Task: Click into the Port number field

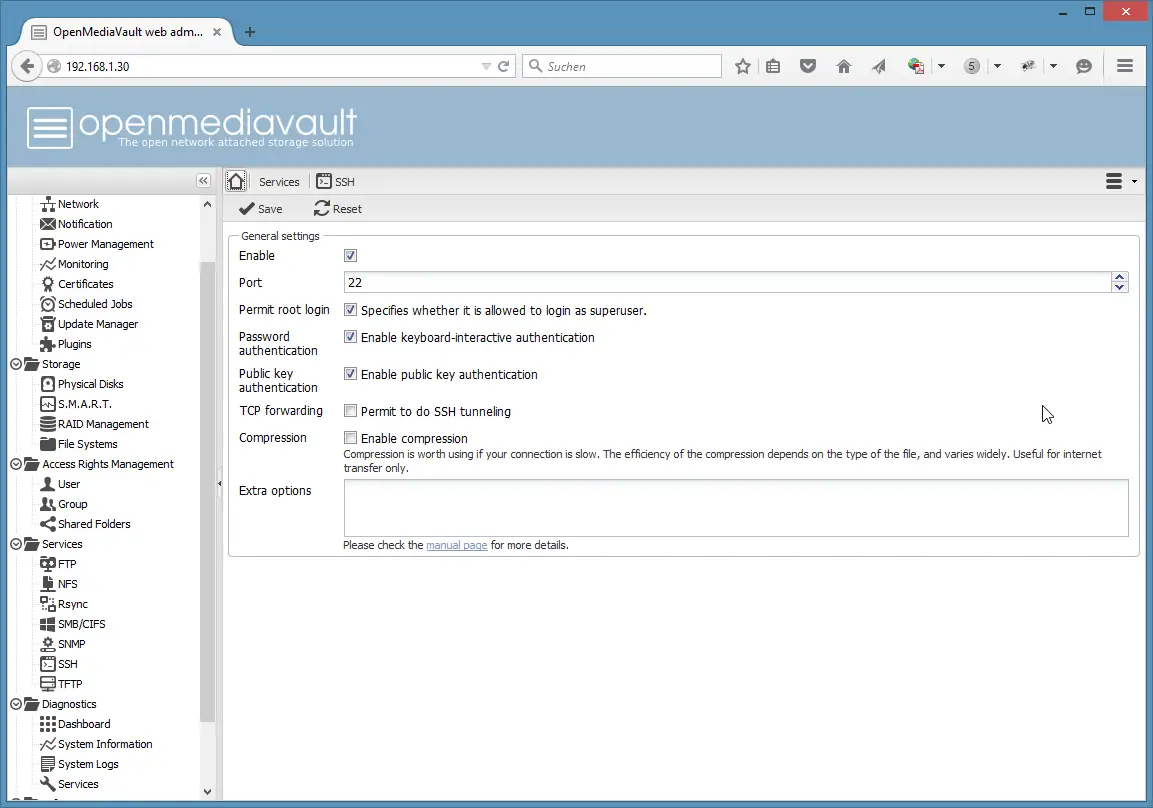Action: point(727,282)
